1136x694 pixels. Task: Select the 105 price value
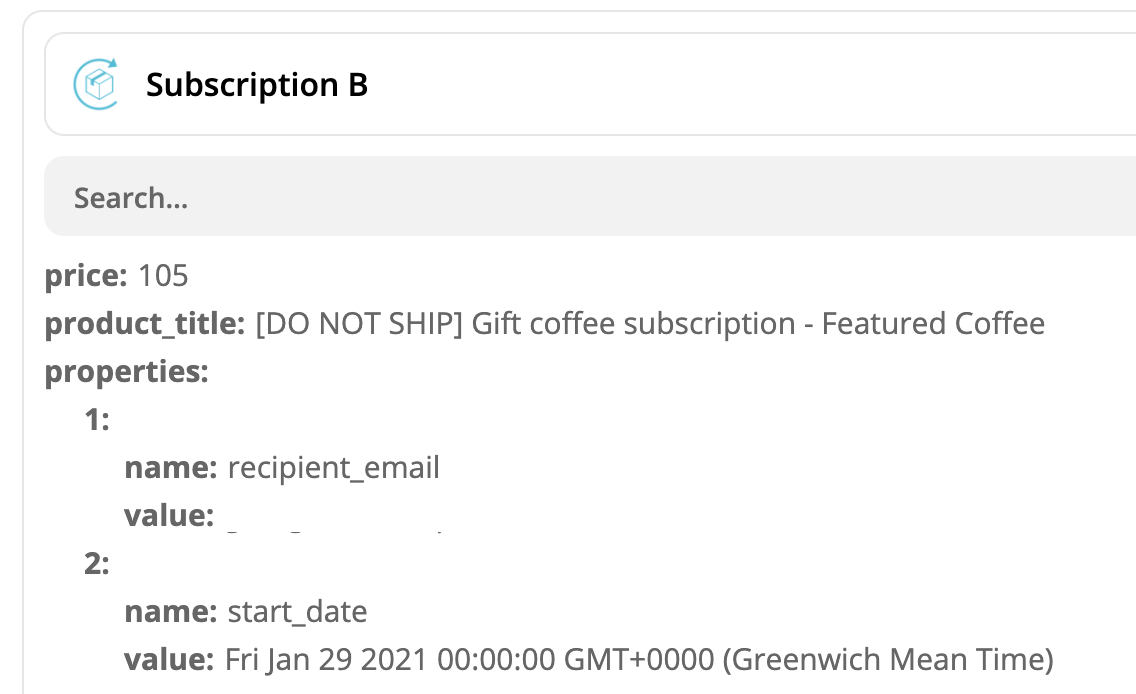click(163, 275)
